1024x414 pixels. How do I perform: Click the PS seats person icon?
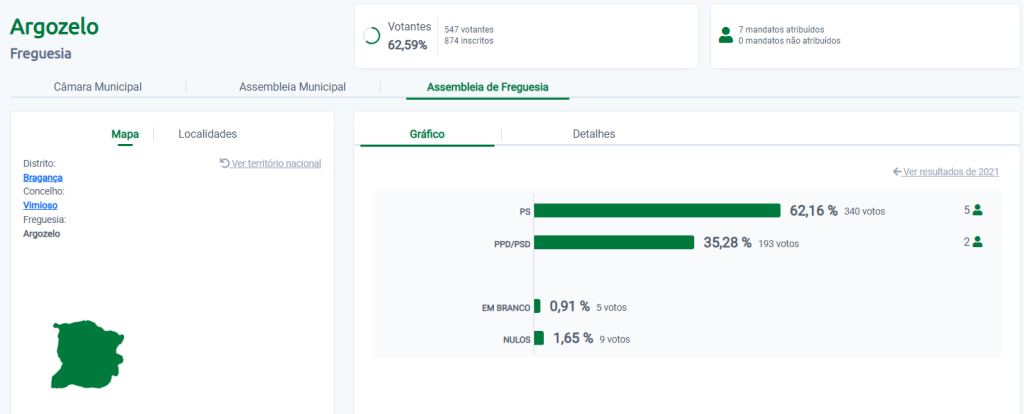pyautogui.click(x=978, y=210)
